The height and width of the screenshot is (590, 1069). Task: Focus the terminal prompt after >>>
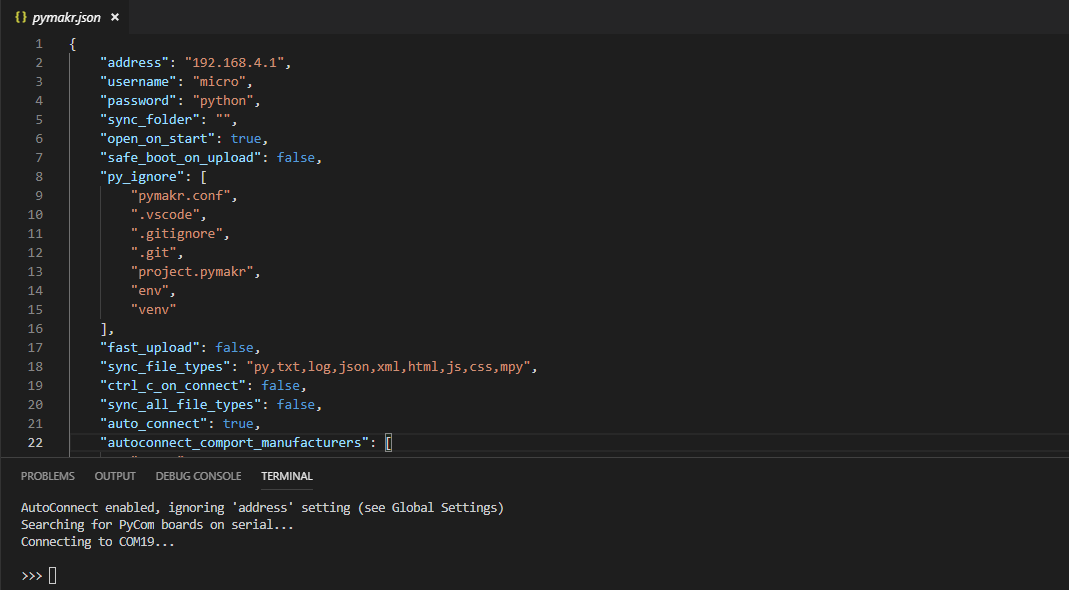click(53, 575)
